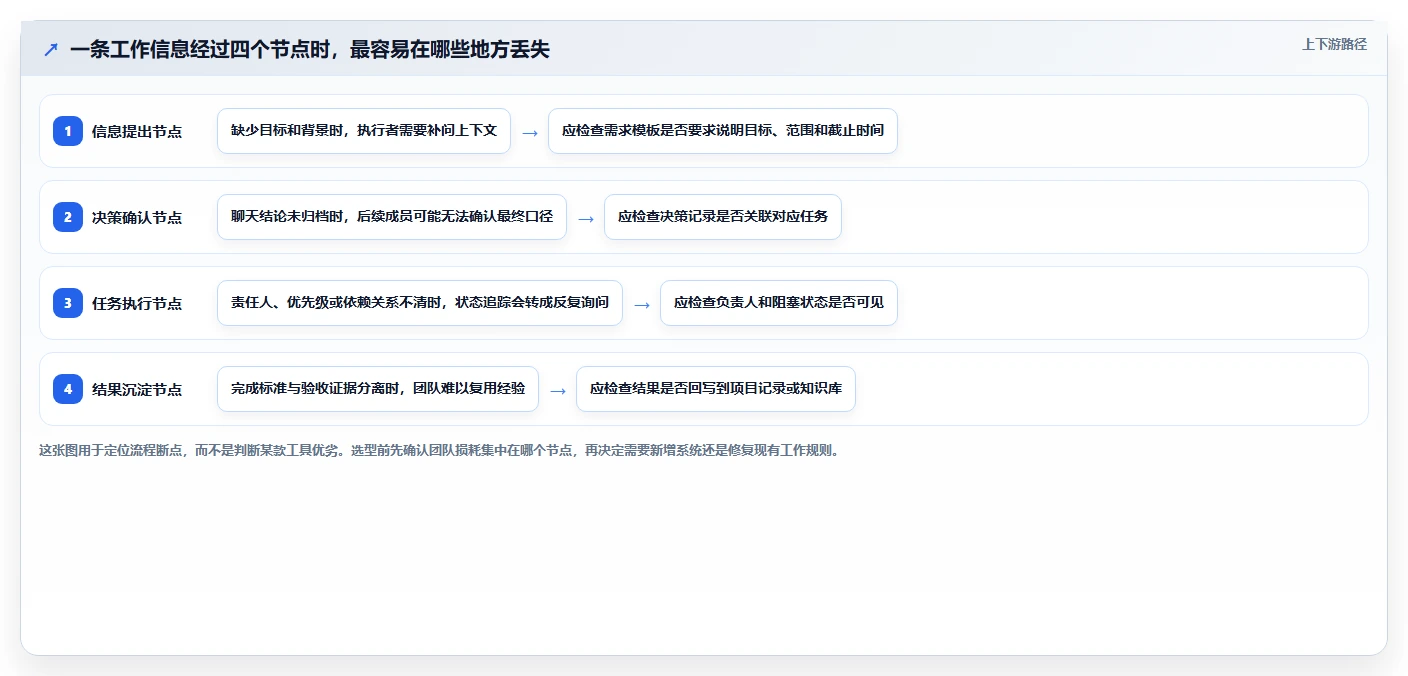Click the box 应检查决策记录是否关联对应任务
1408x676 pixels.
point(723,217)
